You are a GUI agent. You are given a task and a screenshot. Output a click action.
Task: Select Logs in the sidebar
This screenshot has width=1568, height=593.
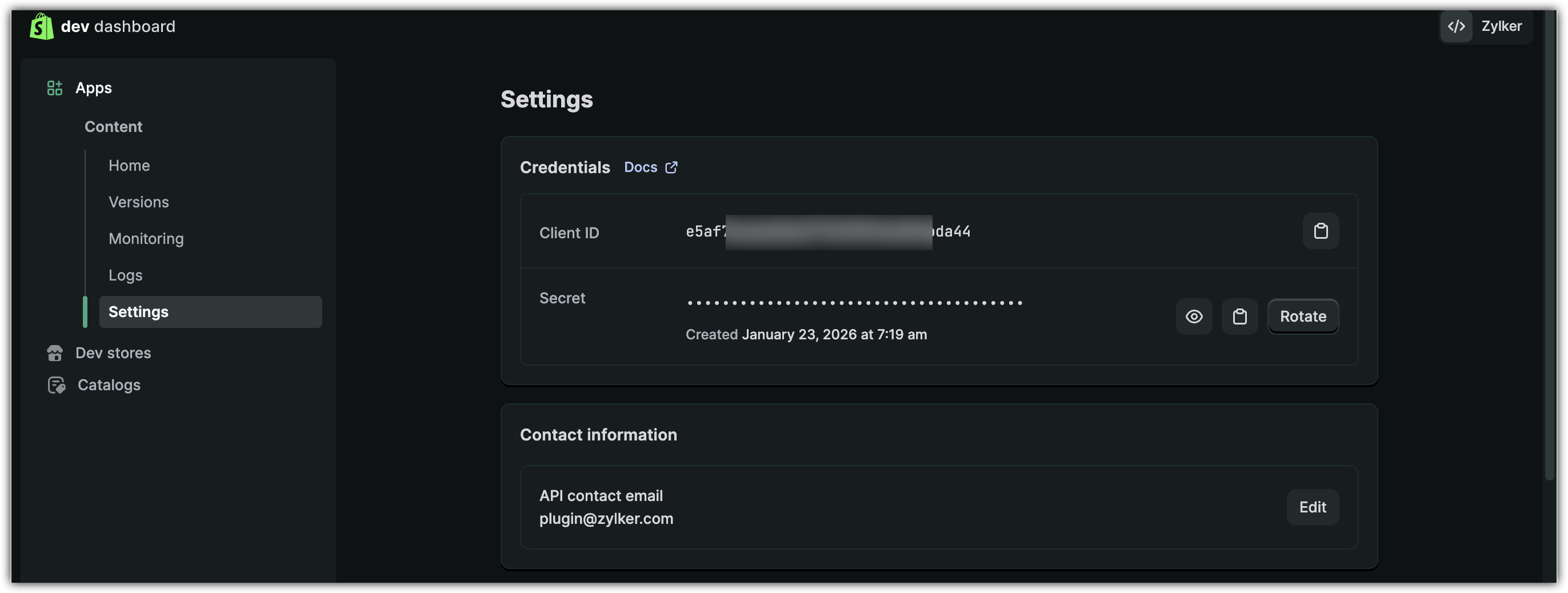pos(125,275)
